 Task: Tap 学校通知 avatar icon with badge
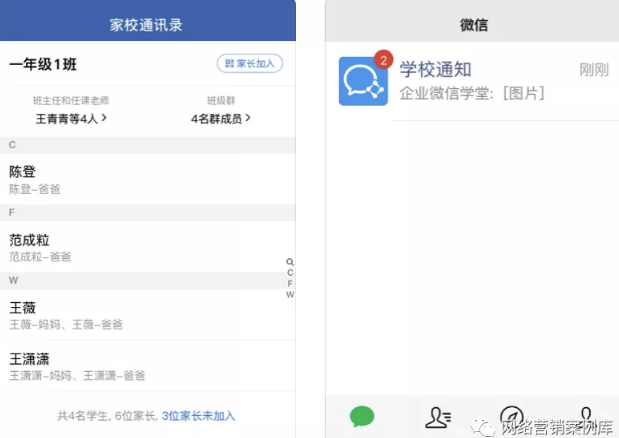click(x=363, y=81)
